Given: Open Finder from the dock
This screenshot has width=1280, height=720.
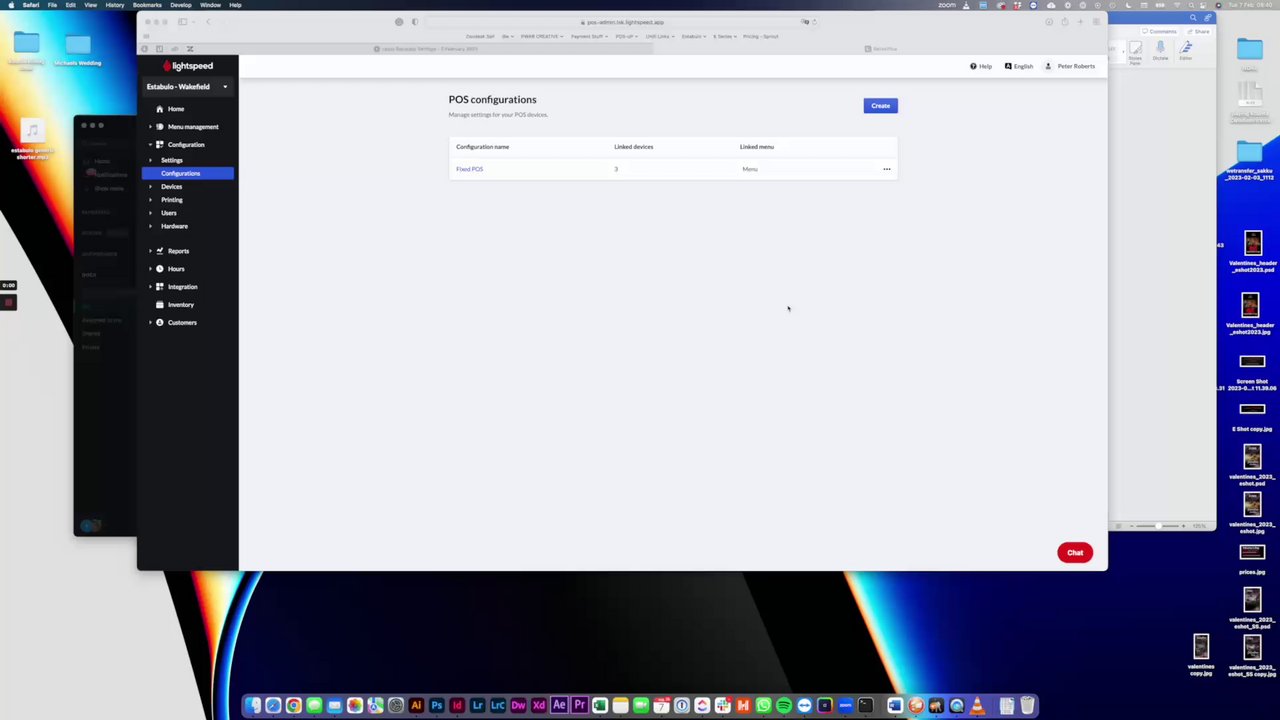Looking at the screenshot, I should (252, 706).
